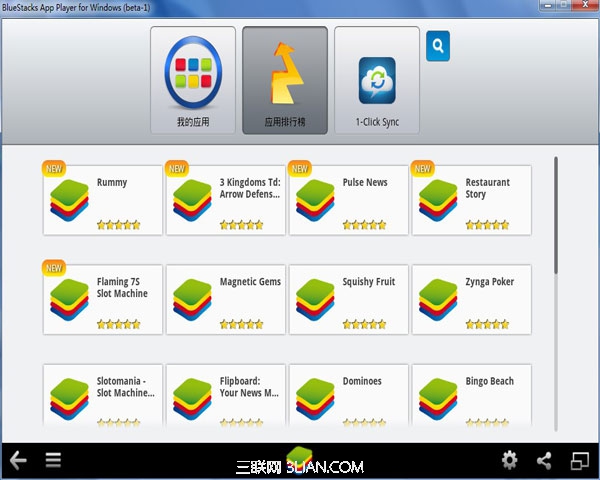Open the 3 Kingdoms Td app icon
Viewport: 600px width, 480px height.
192,201
